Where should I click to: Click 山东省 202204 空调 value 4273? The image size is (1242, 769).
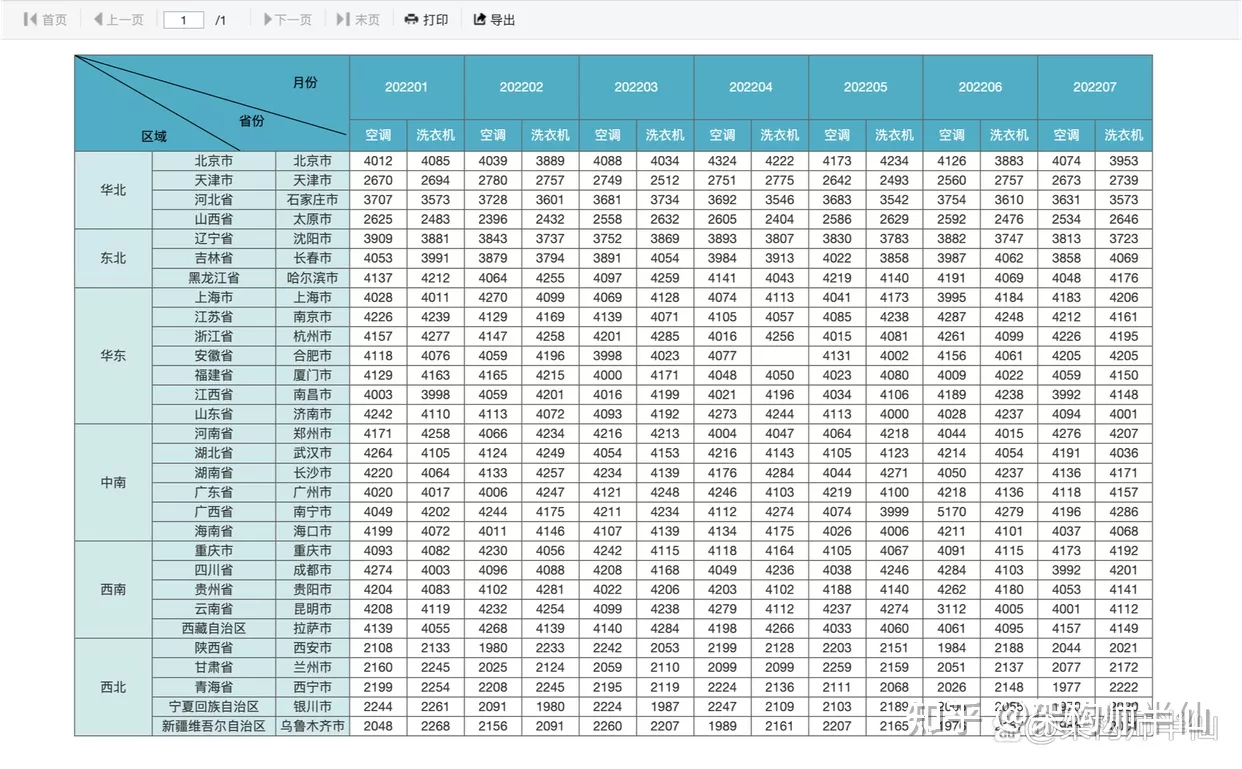coord(722,414)
